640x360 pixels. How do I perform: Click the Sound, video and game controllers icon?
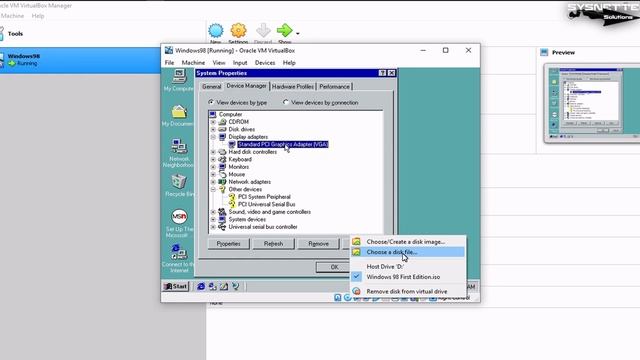[x=222, y=212]
